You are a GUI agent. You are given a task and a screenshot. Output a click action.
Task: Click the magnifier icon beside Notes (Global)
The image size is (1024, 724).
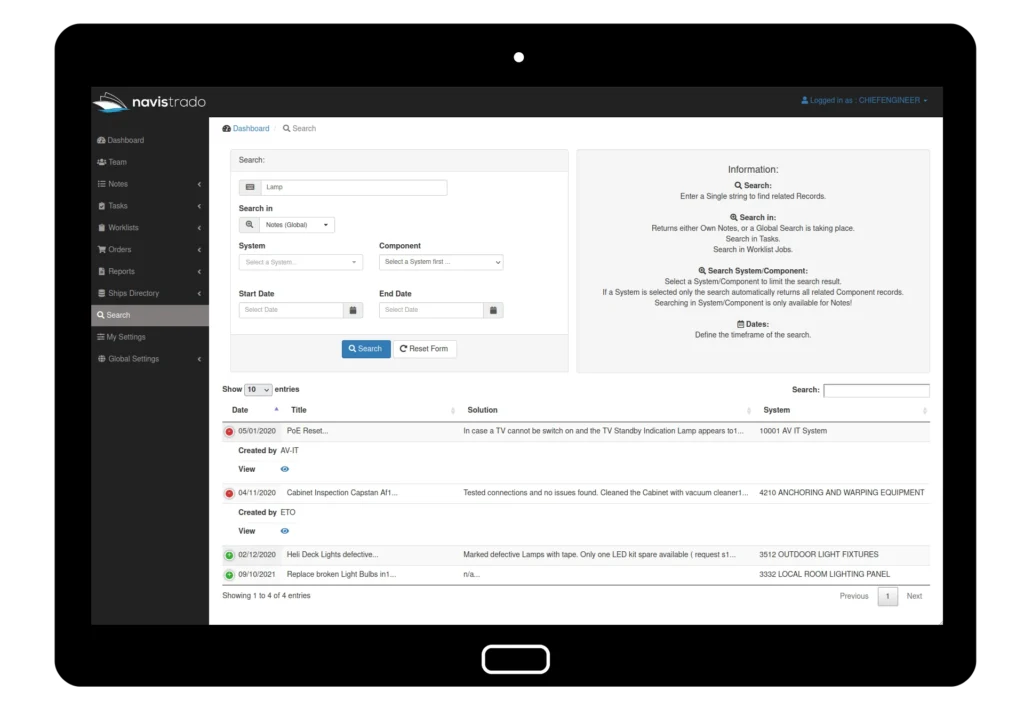point(249,225)
